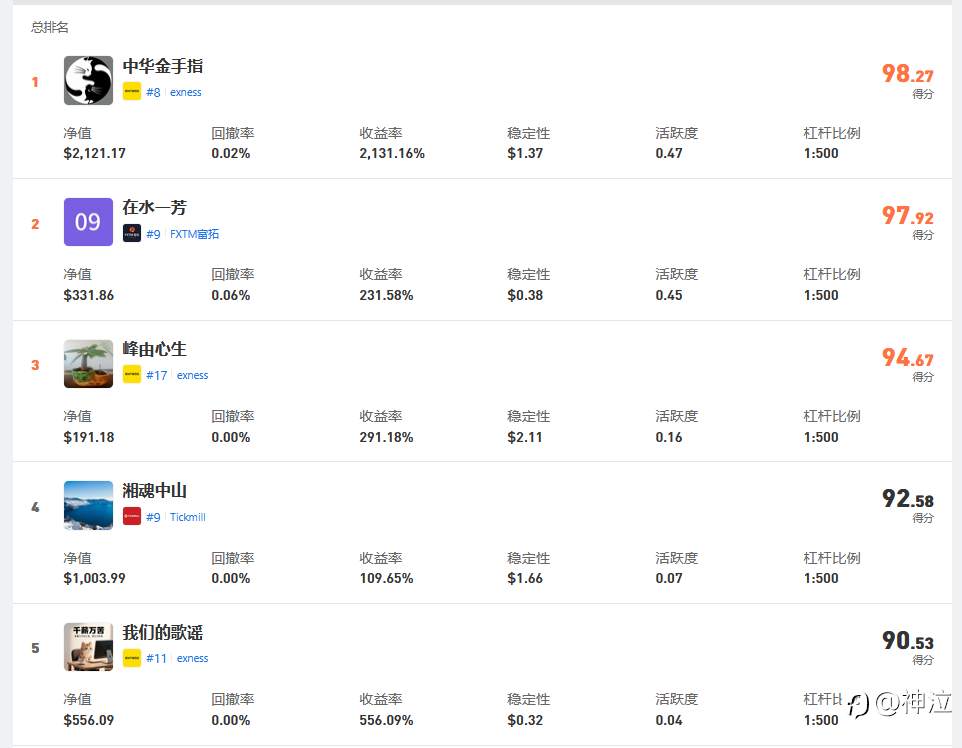Click the FXTM富拓 broker link
The height and width of the screenshot is (748, 962).
194,234
